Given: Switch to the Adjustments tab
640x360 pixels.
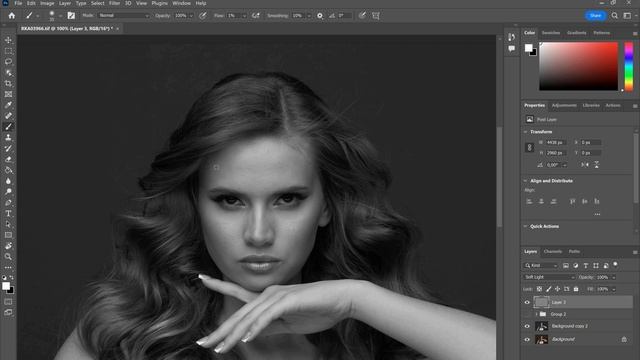Looking at the screenshot, I should (x=564, y=105).
